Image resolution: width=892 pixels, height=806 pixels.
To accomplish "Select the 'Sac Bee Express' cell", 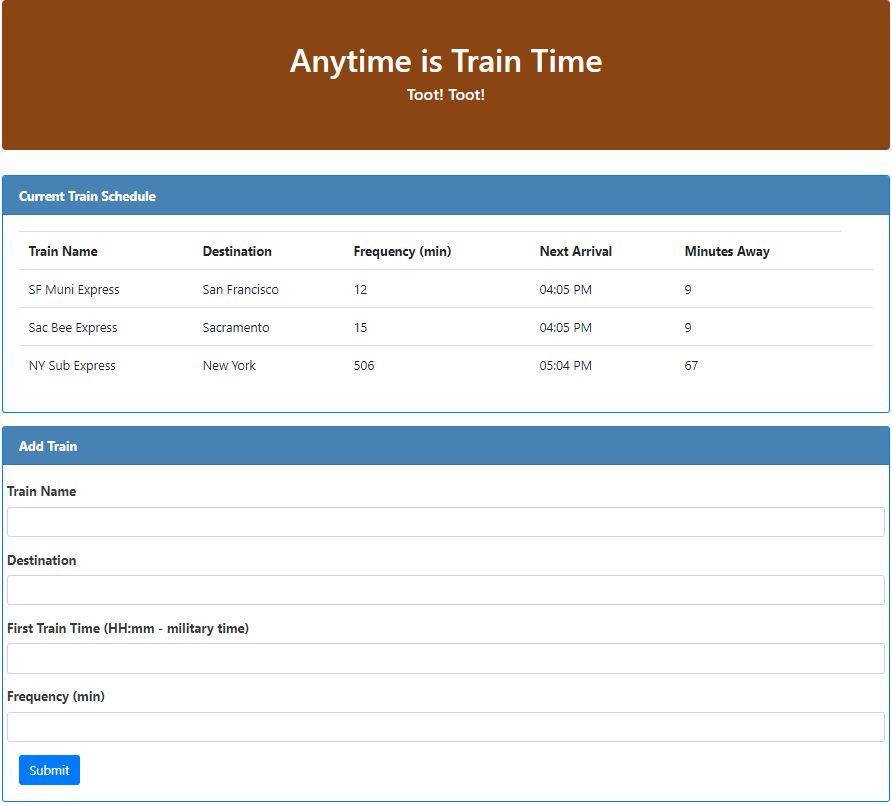I will point(73,327).
